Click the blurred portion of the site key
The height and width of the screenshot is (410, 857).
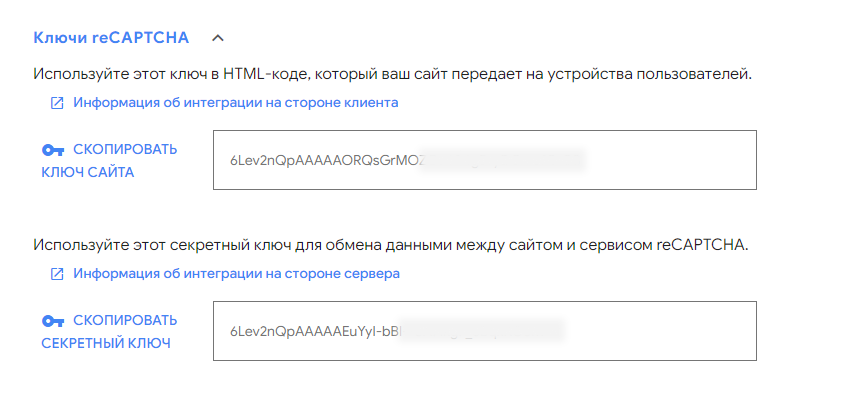coord(503,161)
